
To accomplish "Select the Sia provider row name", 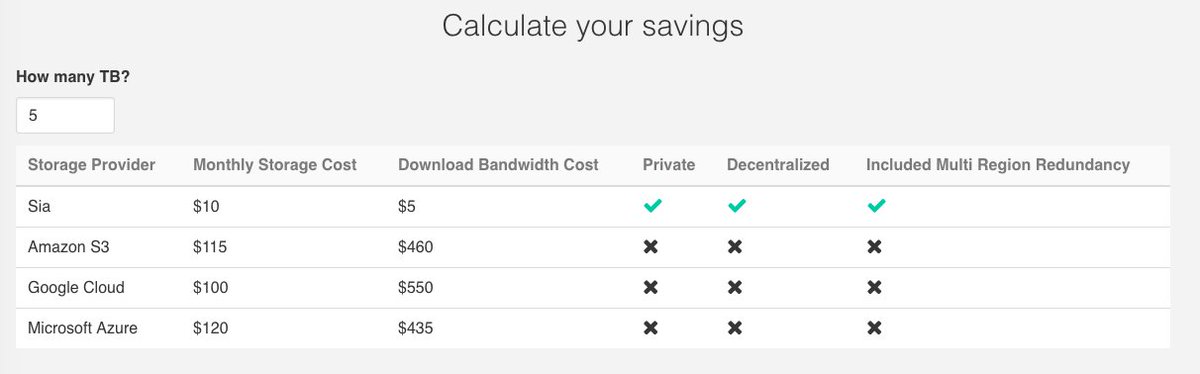I will 38,206.
